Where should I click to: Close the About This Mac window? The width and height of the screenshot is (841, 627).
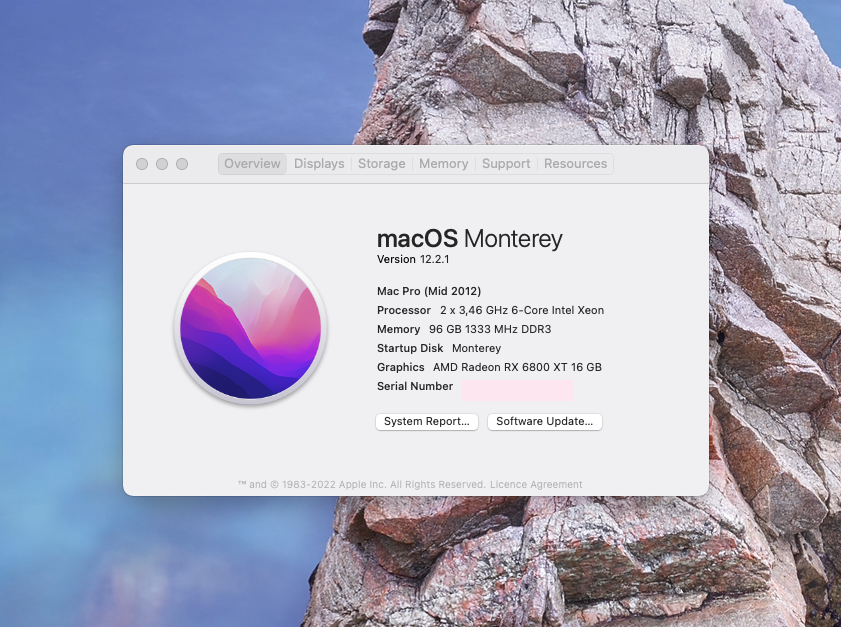(x=142, y=164)
